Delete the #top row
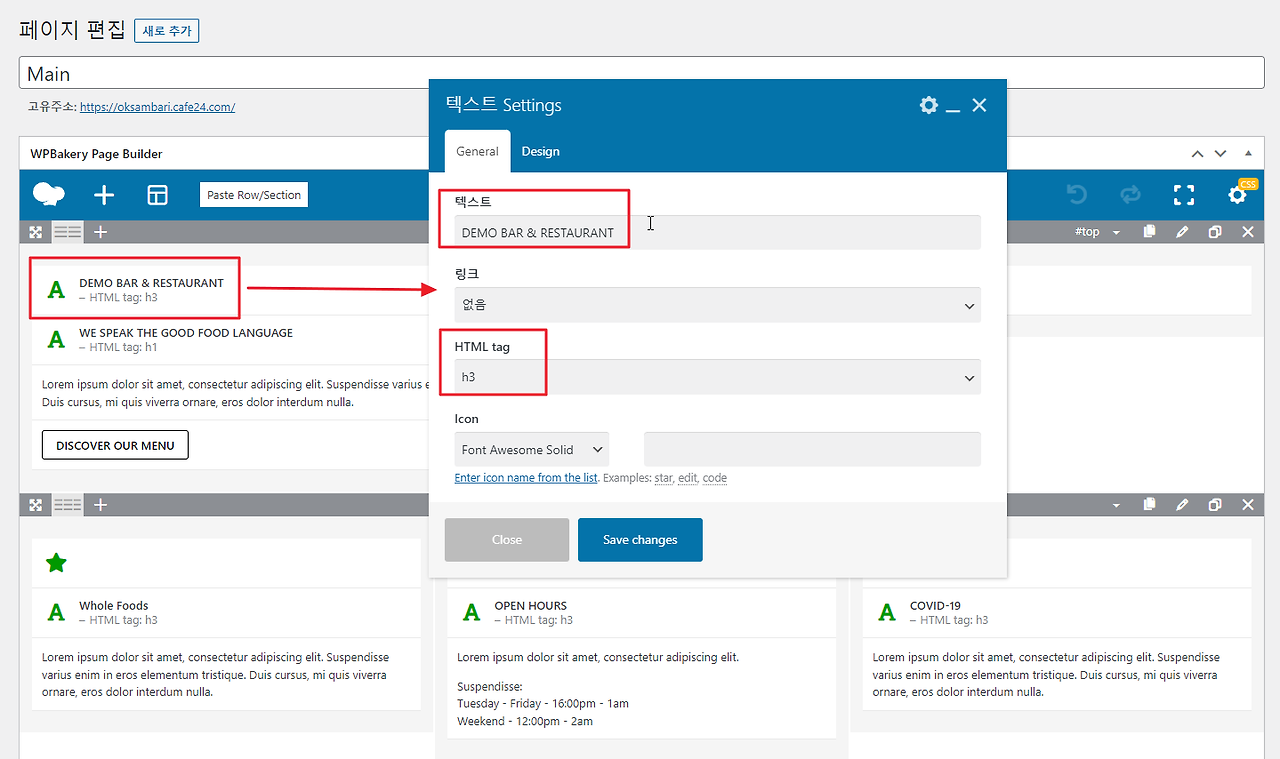Screen dimensions: 1280x759 pyautogui.click(x=1248, y=232)
